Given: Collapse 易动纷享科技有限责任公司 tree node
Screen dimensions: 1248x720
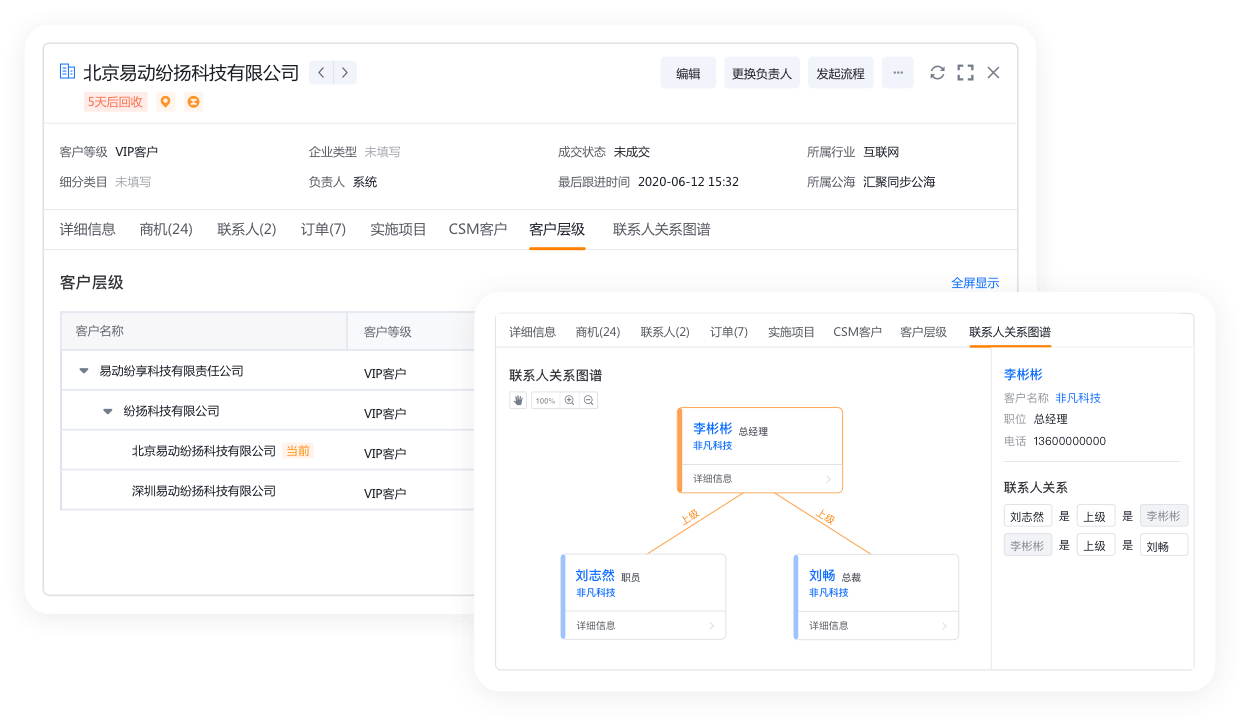Looking at the screenshot, I should click(84, 371).
